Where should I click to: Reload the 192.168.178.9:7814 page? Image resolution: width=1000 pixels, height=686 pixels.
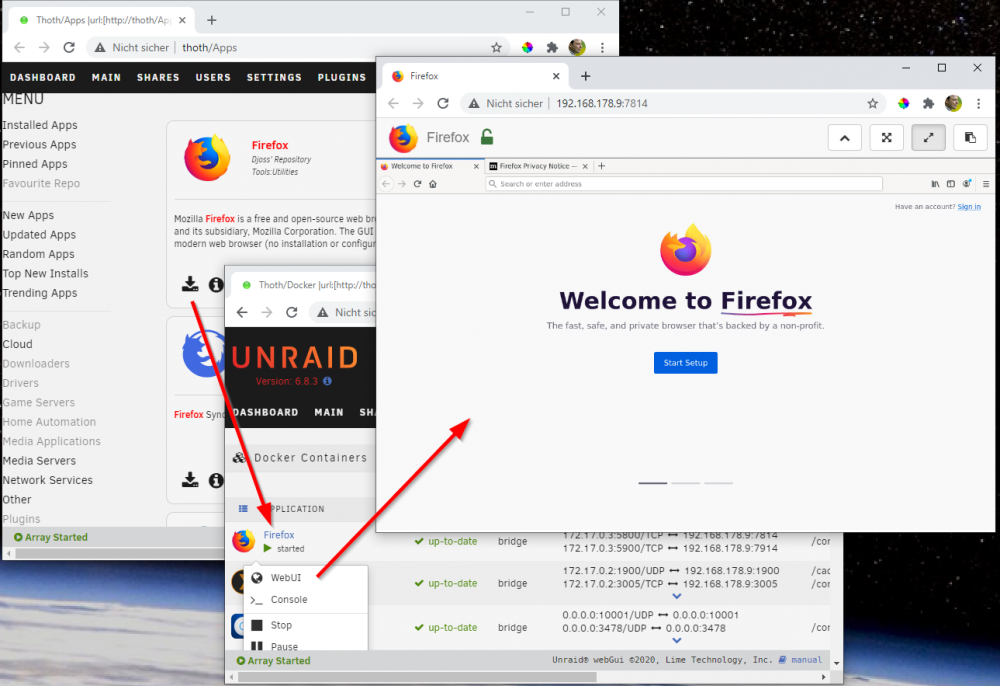click(x=443, y=103)
